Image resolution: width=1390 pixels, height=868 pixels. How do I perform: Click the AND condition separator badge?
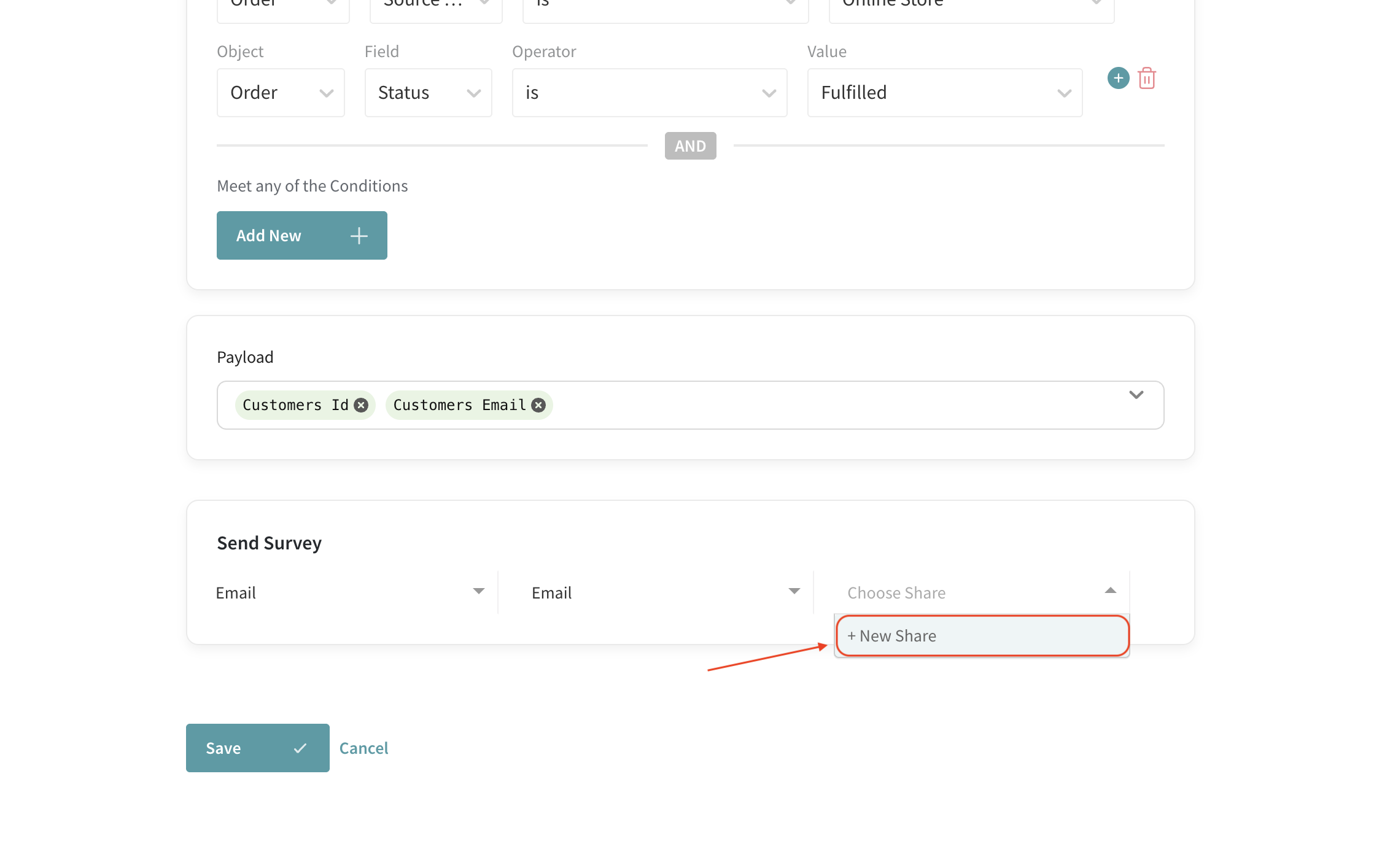[690, 146]
